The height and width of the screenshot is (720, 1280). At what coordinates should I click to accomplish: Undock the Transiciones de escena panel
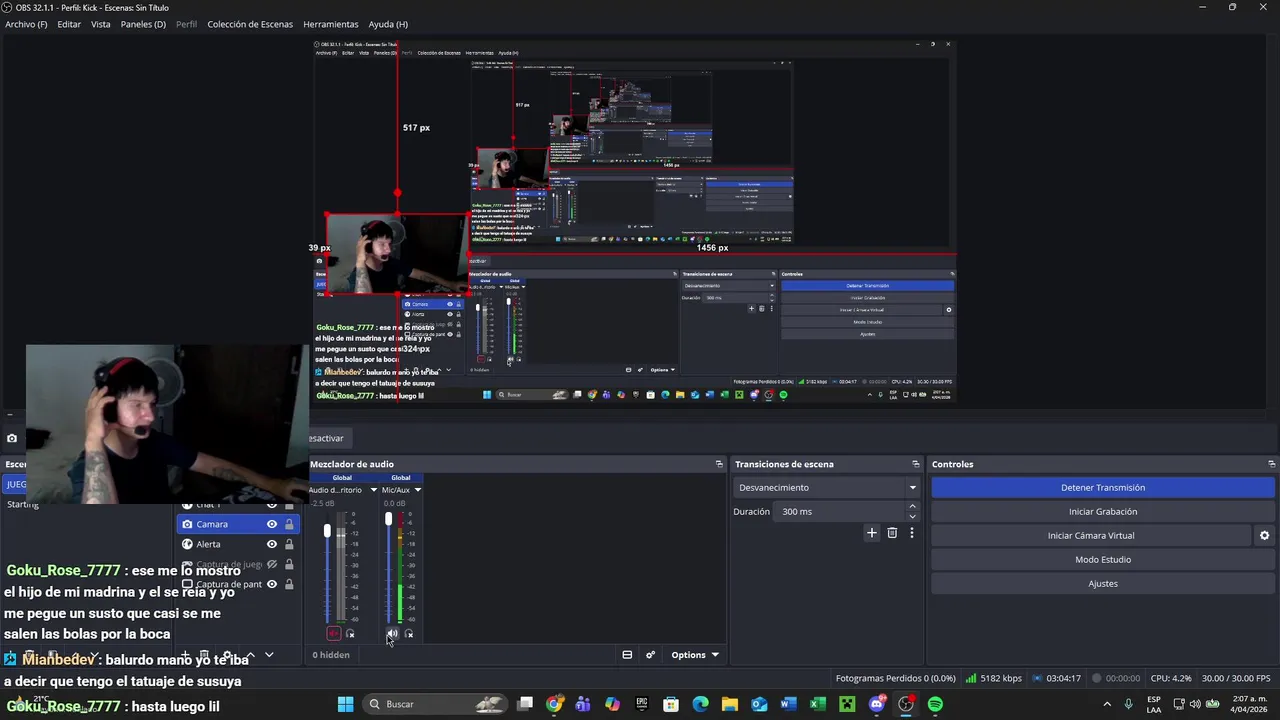tap(915, 464)
